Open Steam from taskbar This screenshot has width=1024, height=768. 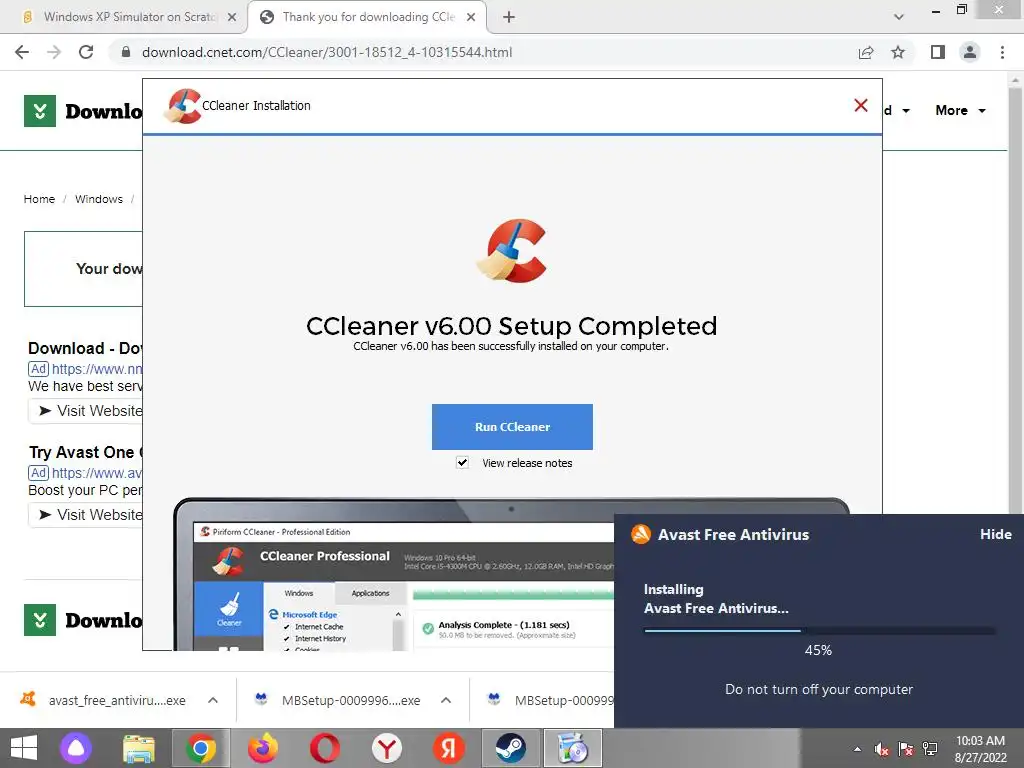point(510,748)
